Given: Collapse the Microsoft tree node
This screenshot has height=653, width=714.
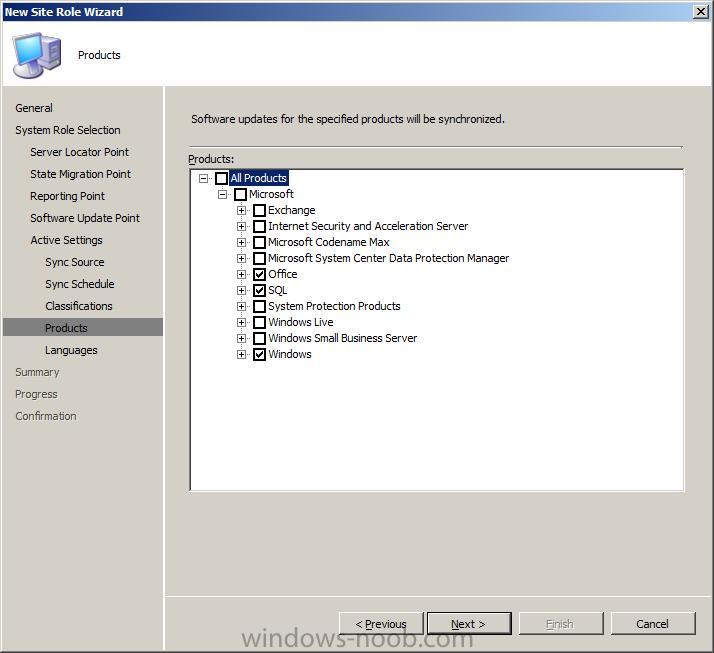Looking at the screenshot, I should tap(222, 194).
